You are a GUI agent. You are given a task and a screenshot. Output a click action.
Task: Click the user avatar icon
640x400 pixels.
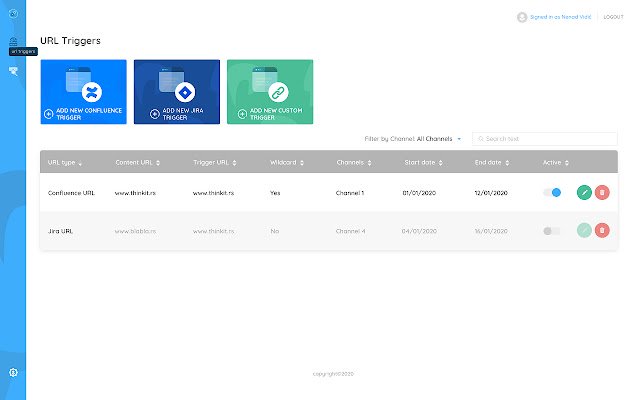tap(522, 17)
